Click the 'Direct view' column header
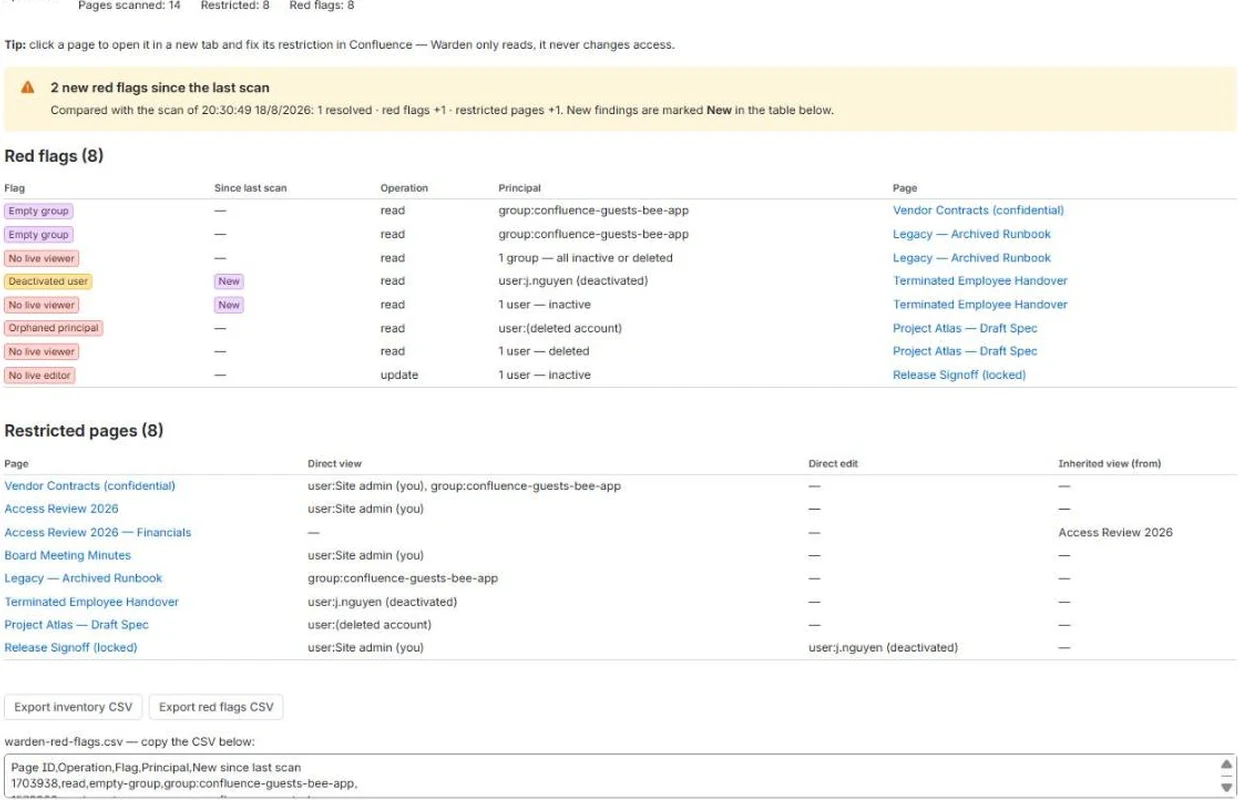 point(335,464)
